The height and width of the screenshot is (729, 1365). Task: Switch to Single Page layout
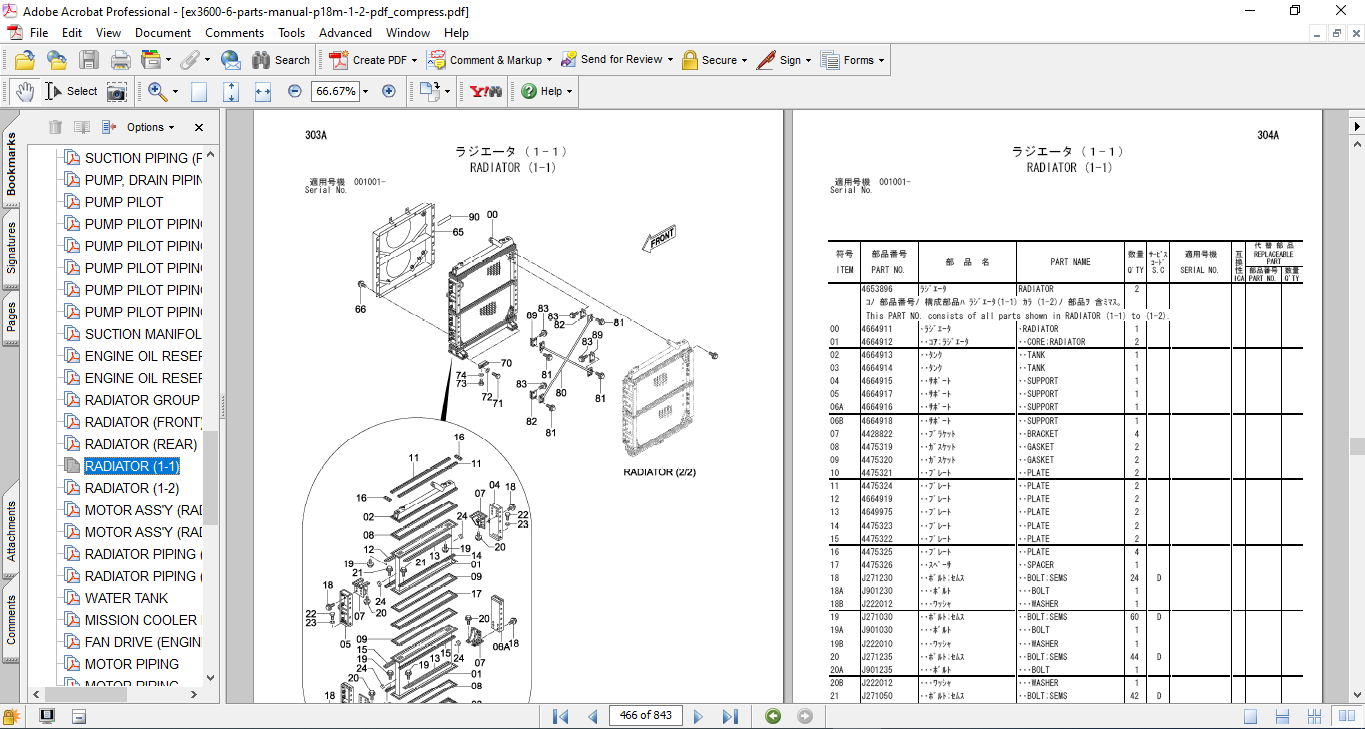coord(1251,716)
